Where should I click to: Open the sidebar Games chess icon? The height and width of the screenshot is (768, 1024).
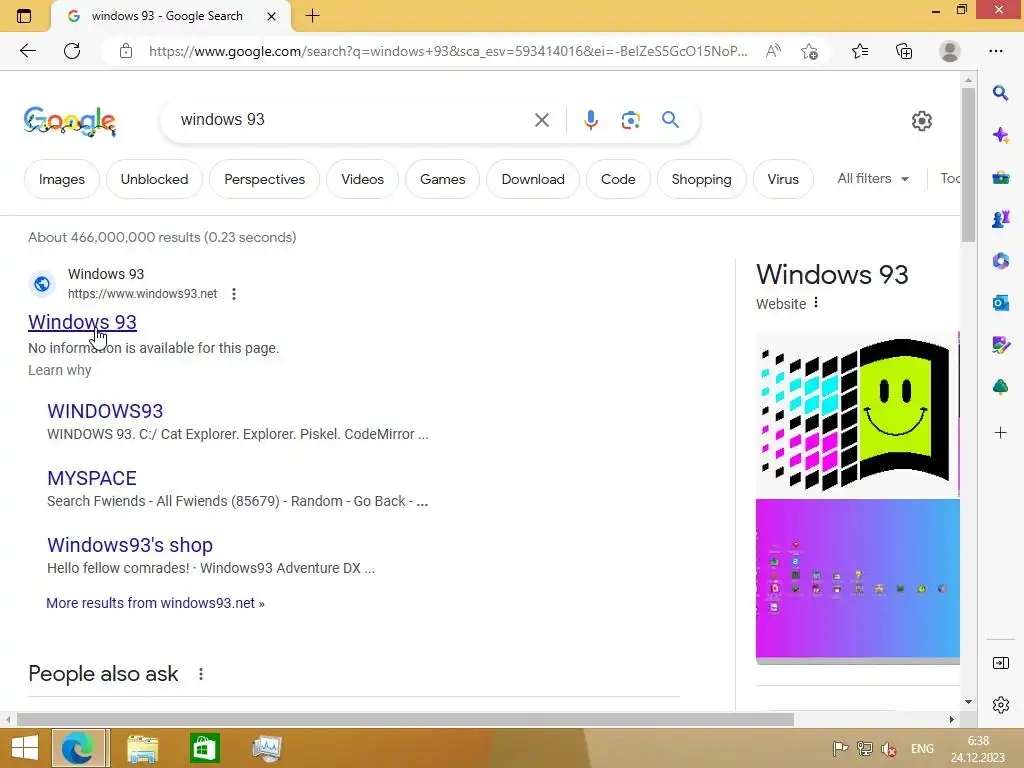(1000, 219)
